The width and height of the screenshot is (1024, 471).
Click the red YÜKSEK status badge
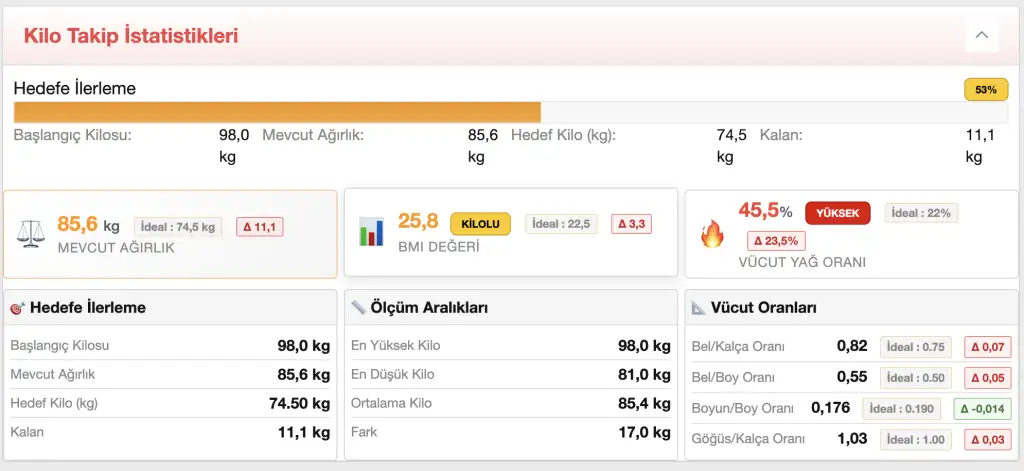pyautogui.click(x=837, y=213)
